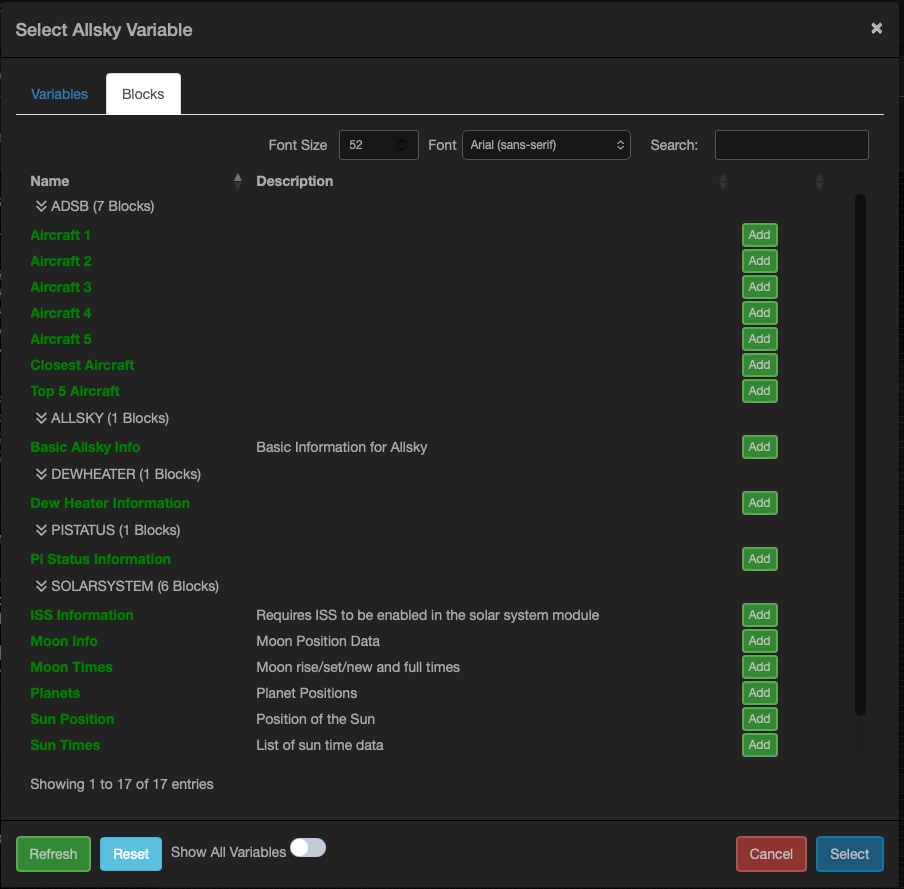Click the Font Size stepper arrows
This screenshot has width=904, height=889.
pos(403,145)
